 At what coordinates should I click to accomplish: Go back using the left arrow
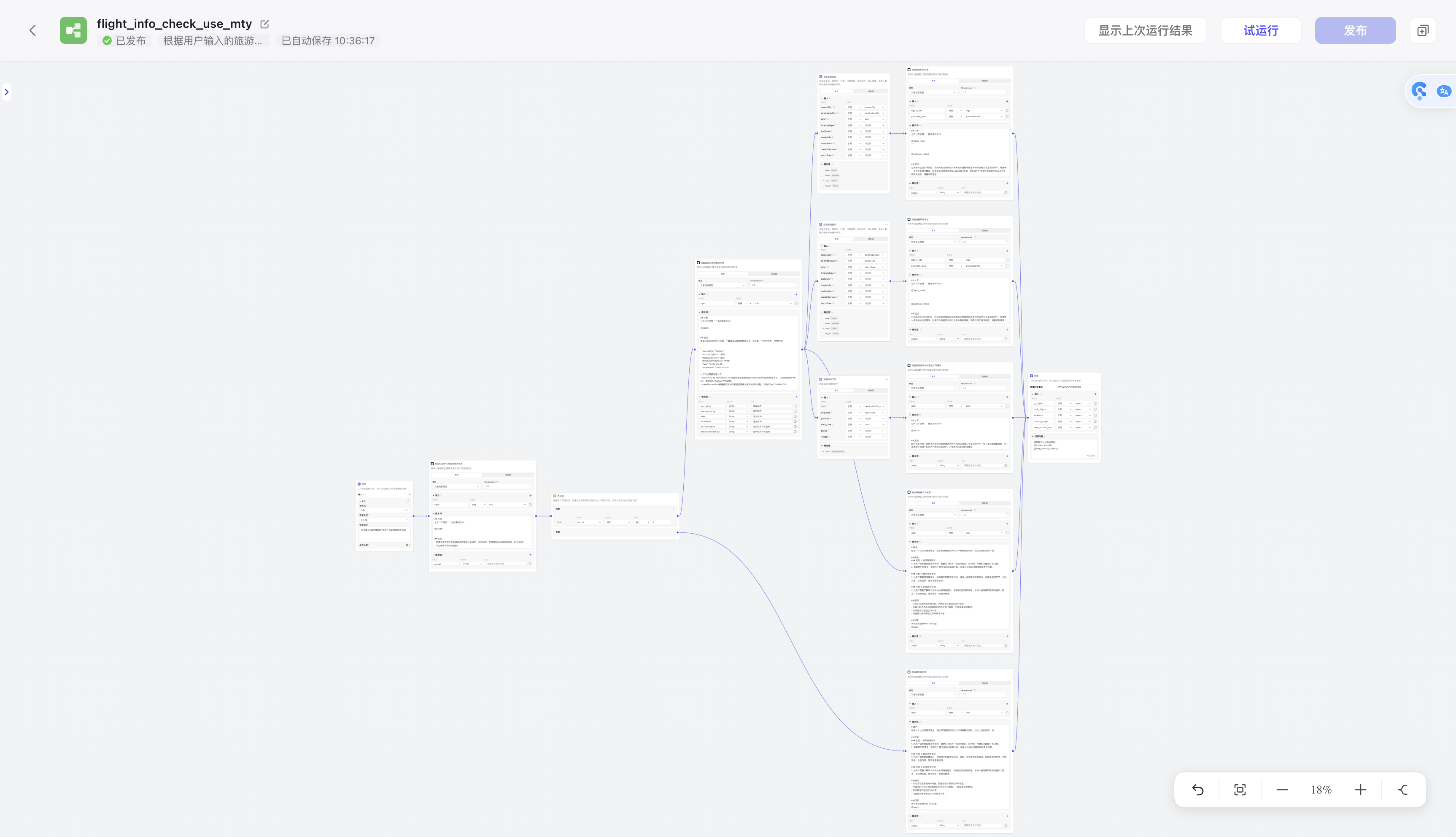click(33, 30)
